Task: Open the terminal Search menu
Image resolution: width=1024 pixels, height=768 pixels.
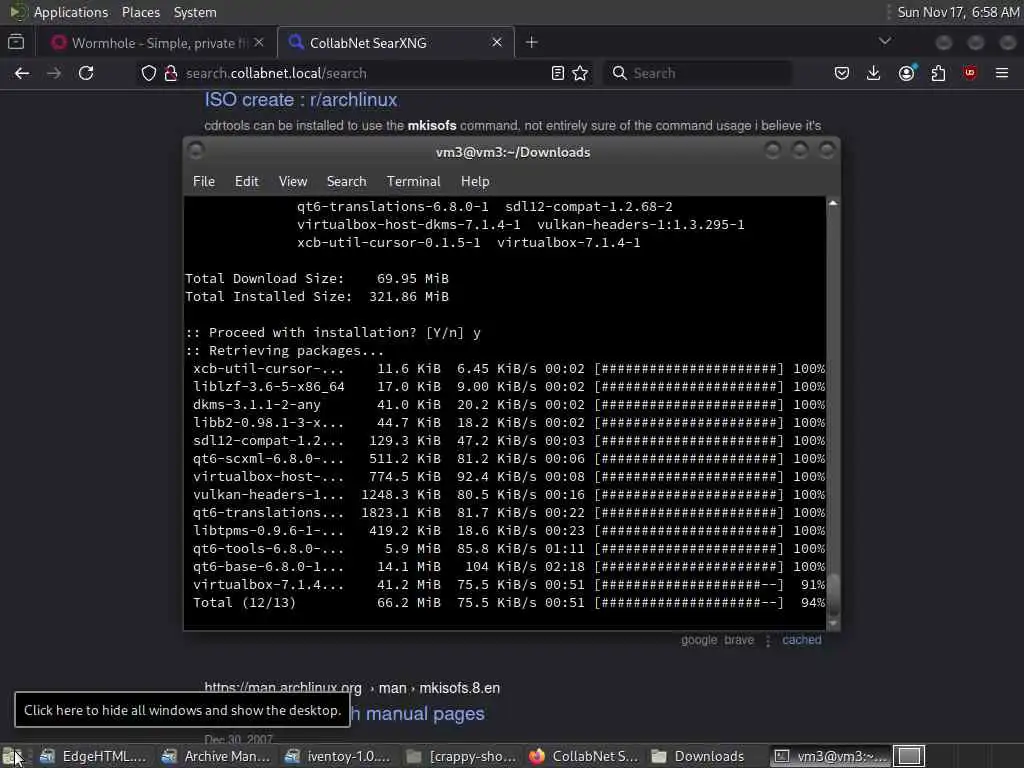Action: tap(346, 182)
